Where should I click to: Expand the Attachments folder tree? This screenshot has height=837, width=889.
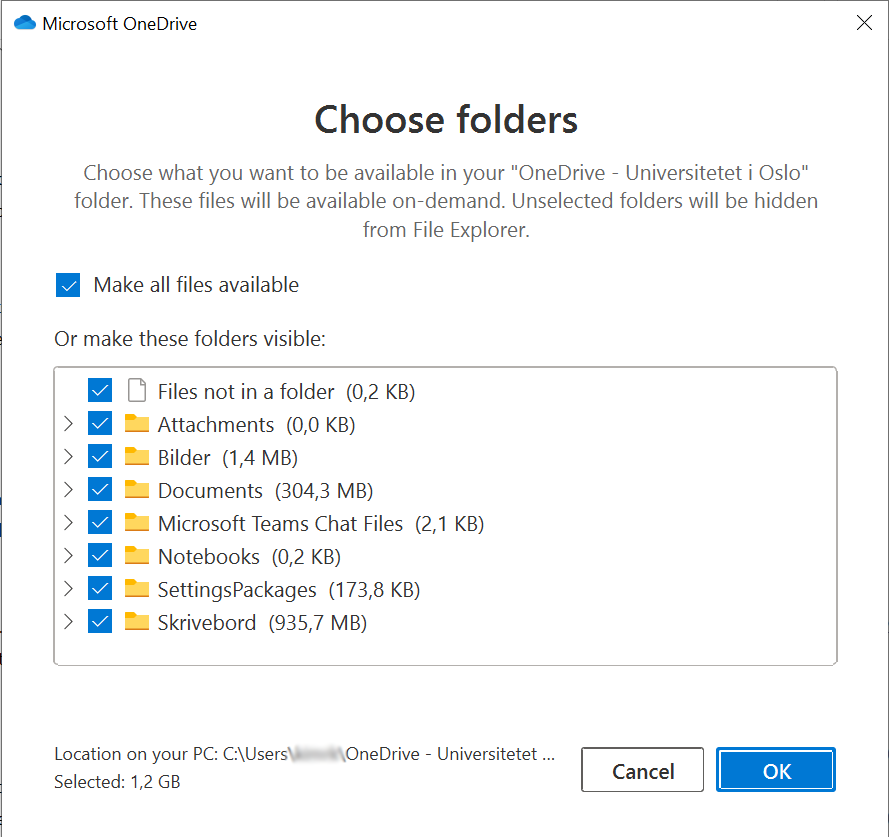coord(69,424)
